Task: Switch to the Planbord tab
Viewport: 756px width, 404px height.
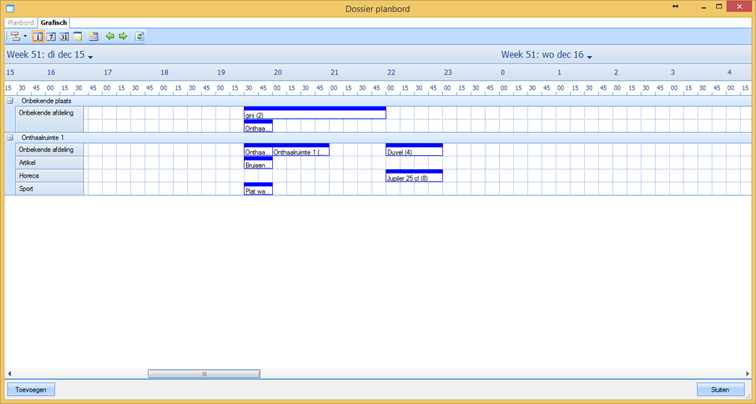Action: coord(21,22)
